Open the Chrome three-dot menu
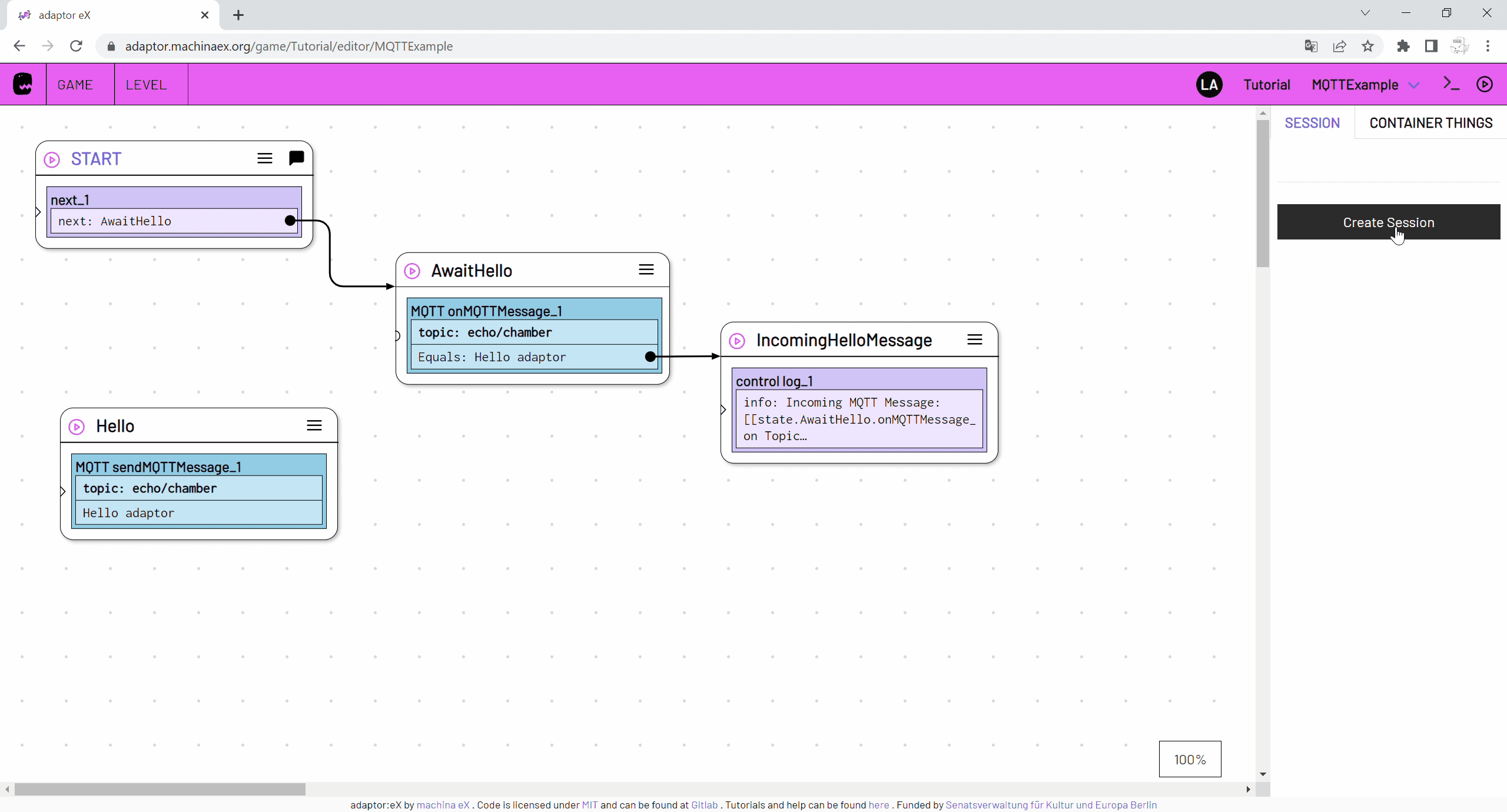 tap(1488, 46)
